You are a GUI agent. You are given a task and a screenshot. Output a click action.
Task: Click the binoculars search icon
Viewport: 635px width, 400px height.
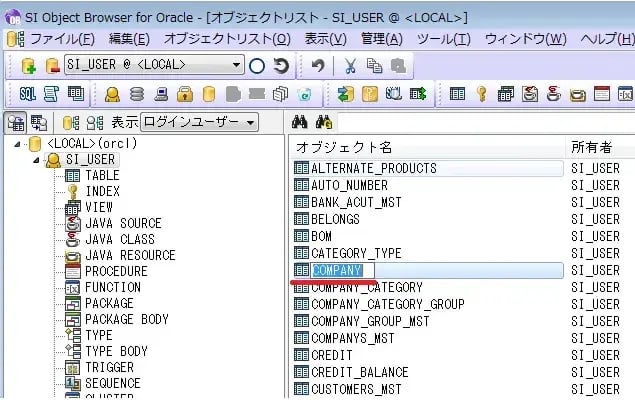pos(299,122)
